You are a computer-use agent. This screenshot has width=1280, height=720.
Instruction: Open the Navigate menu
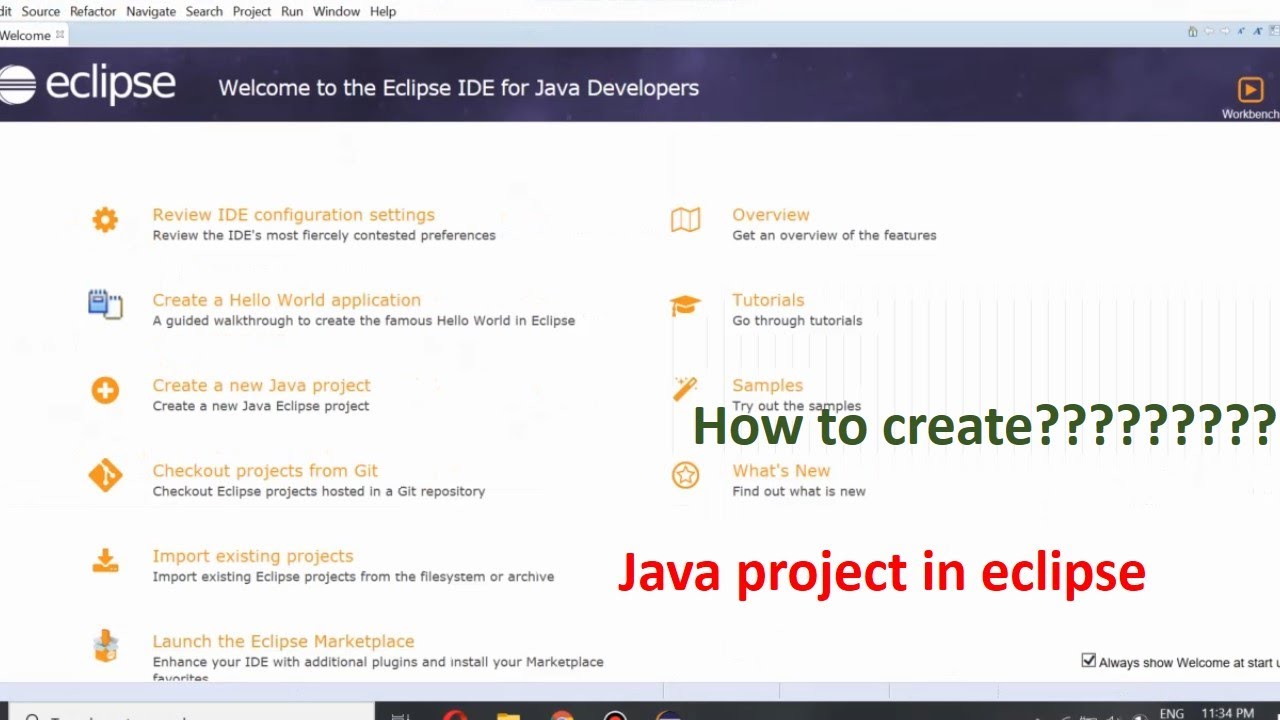pyautogui.click(x=151, y=11)
